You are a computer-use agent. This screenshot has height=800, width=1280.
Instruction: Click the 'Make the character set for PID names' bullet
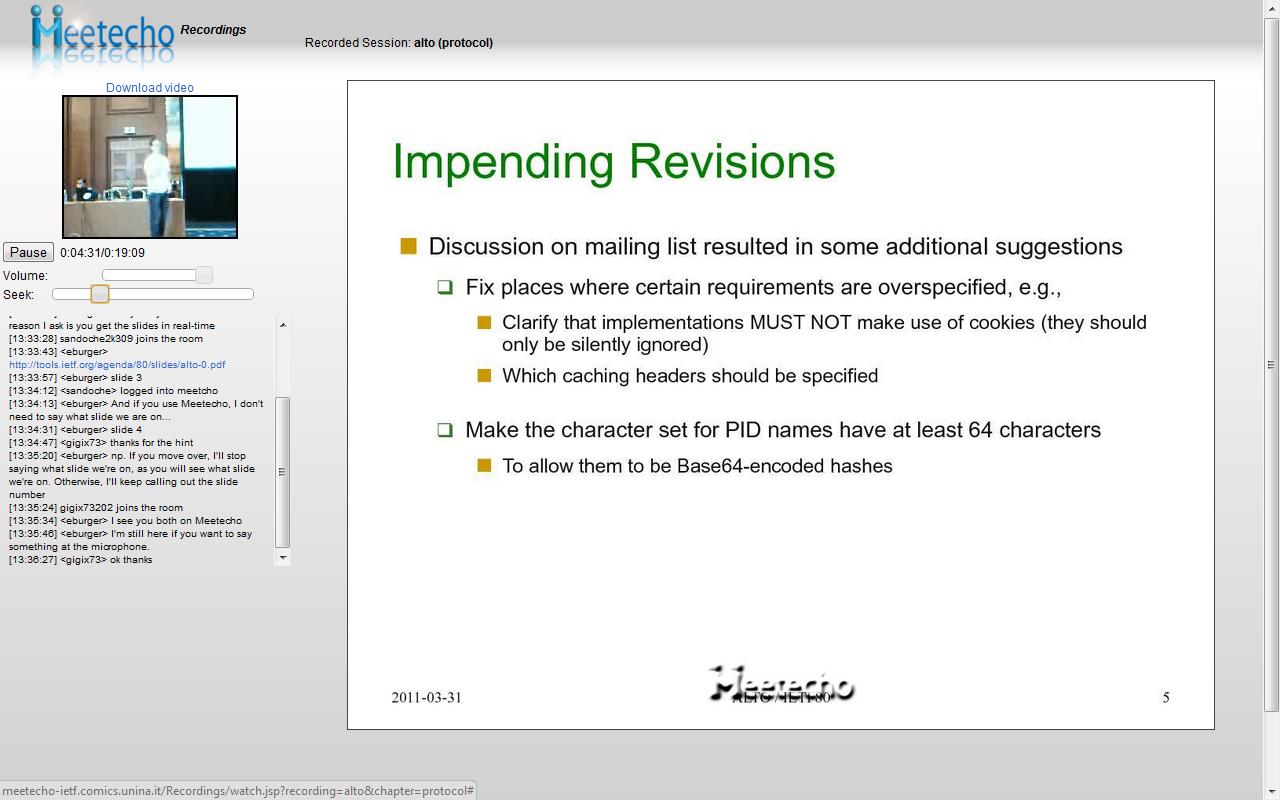(x=783, y=430)
